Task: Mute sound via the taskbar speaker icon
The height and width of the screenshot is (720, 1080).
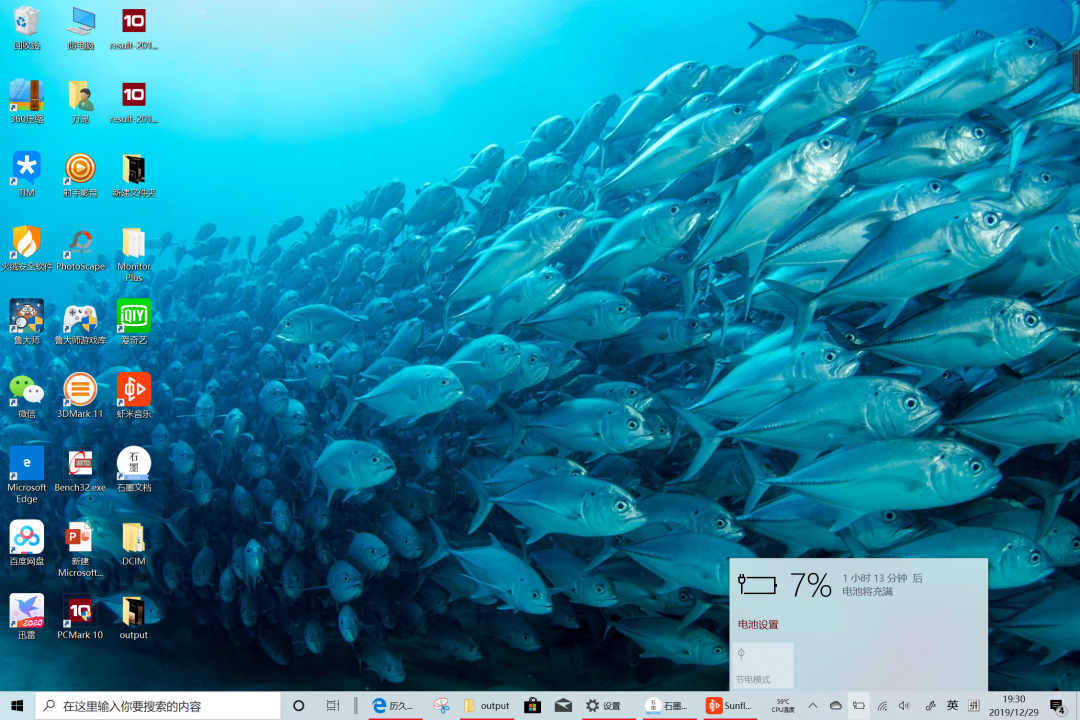Action: [905, 706]
